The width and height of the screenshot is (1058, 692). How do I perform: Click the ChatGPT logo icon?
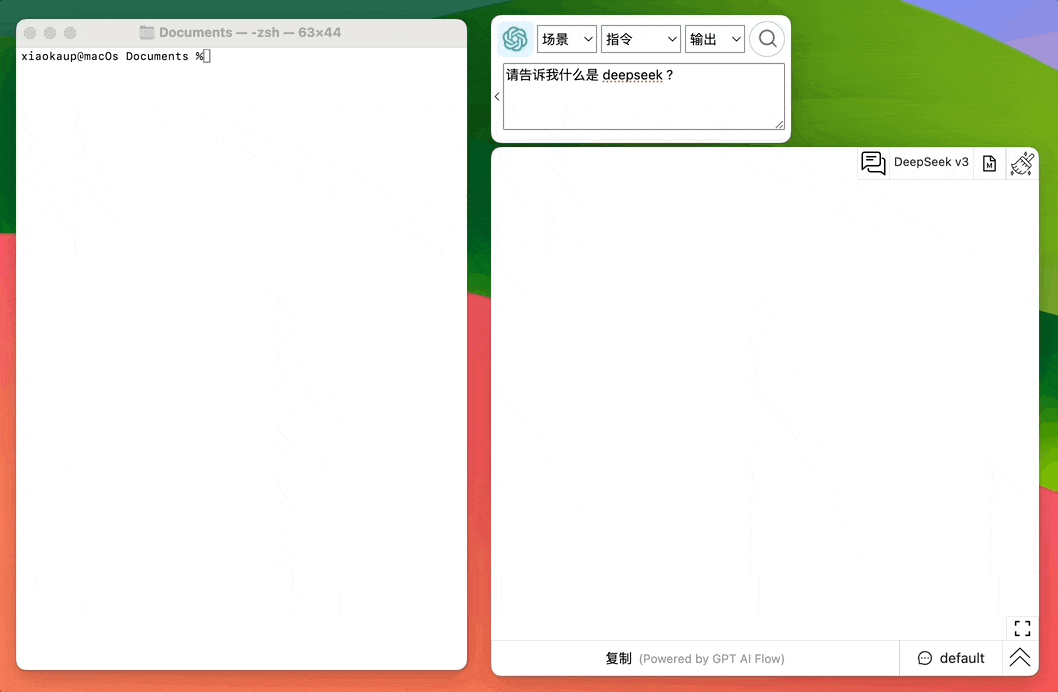pyautogui.click(x=515, y=39)
